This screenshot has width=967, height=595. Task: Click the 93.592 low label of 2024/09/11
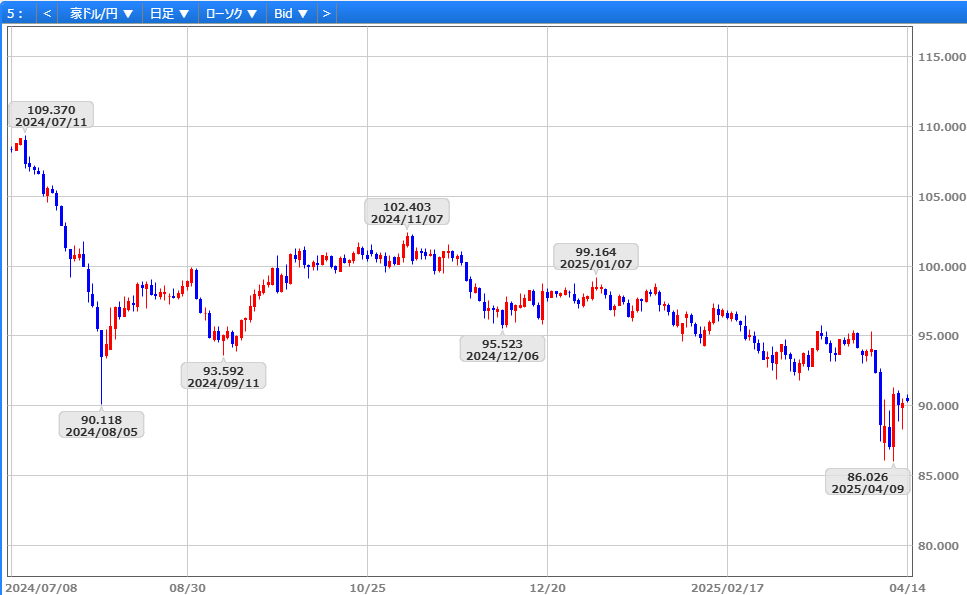(223, 376)
